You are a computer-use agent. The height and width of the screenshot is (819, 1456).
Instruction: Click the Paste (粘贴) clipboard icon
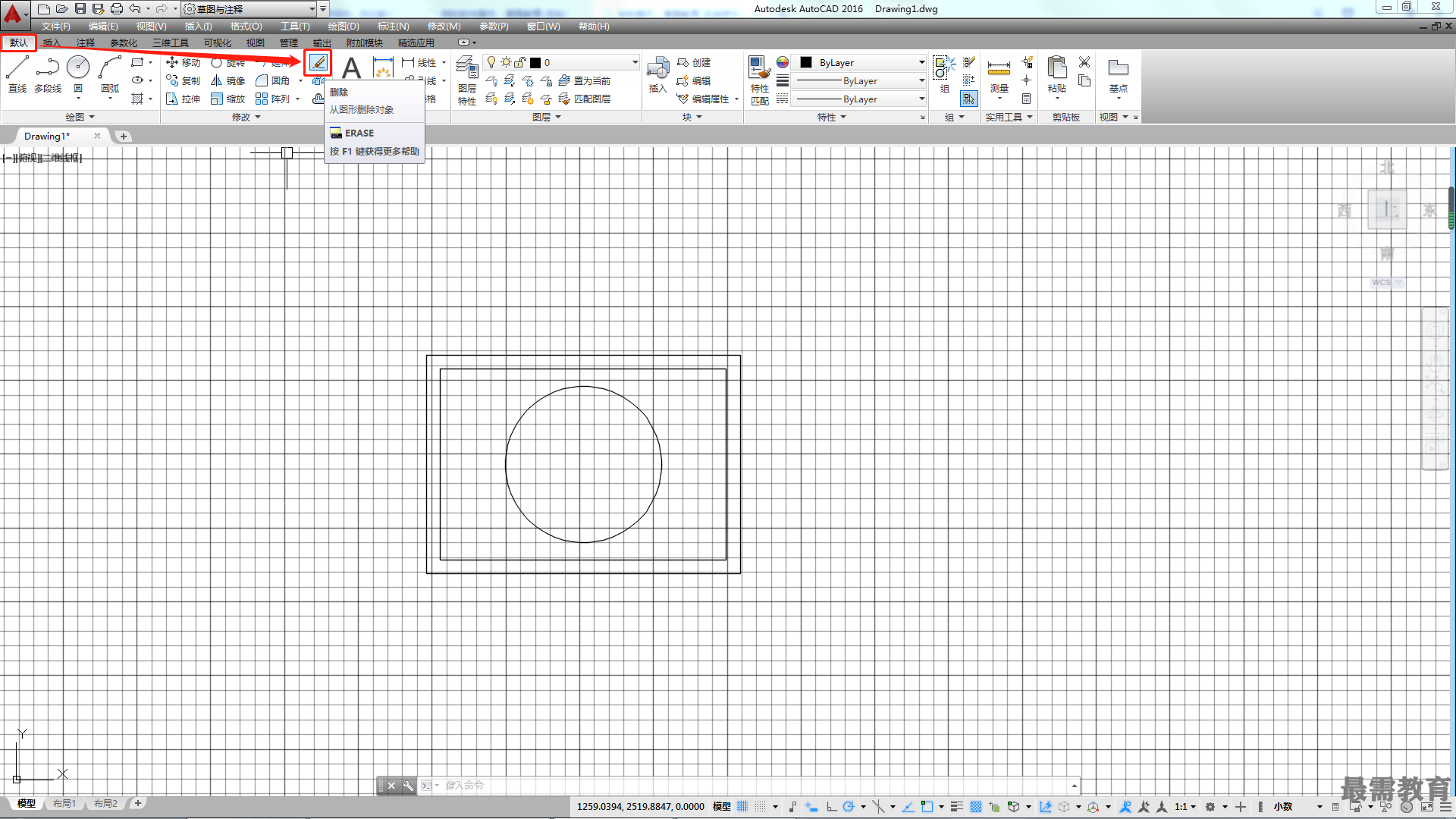[x=1057, y=74]
